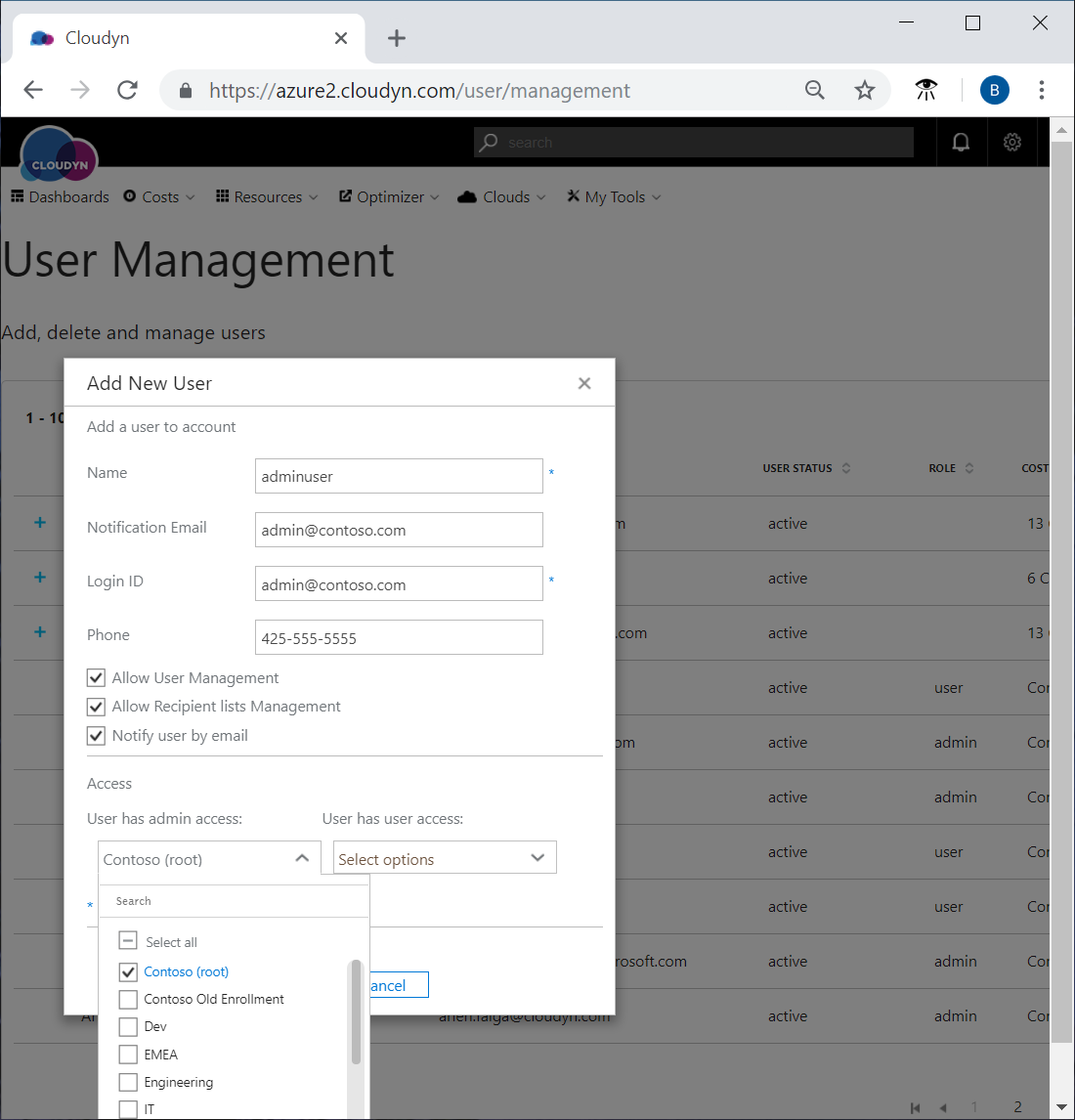This screenshot has width=1075, height=1120.
Task: Uncheck Allow User Management
Action: (96, 678)
